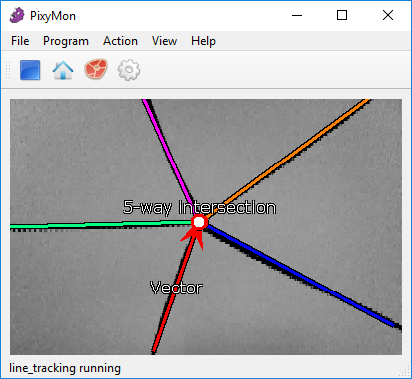
Task: Run the default program via house icon
Action: click(63, 70)
